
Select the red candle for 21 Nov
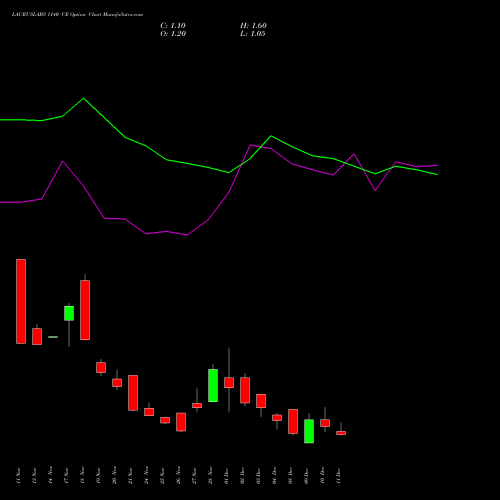pyautogui.click(x=133, y=393)
